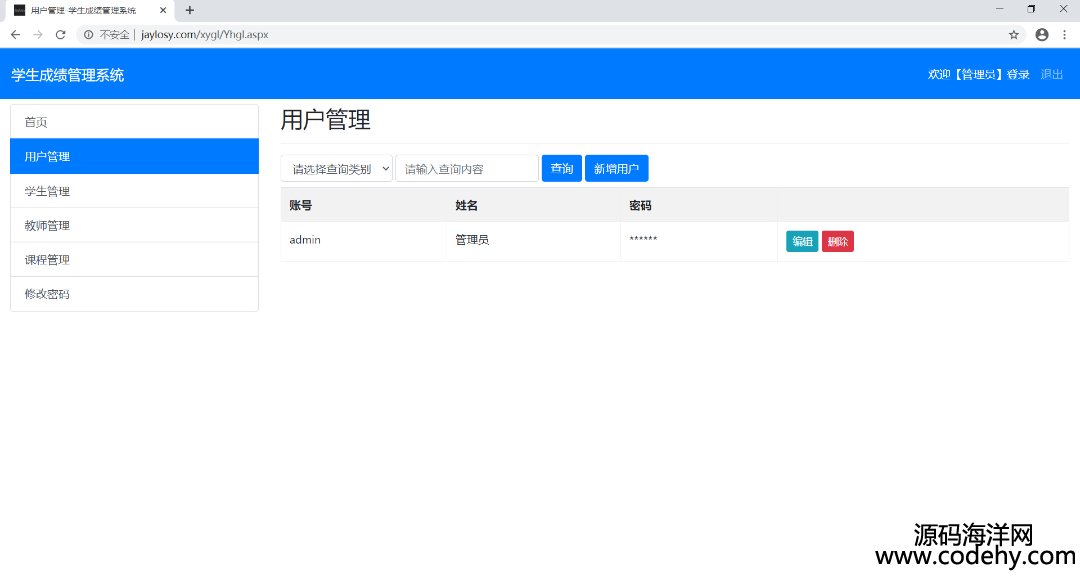Open 课程管理 from the sidebar
1080x576 pixels.
pos(134,260)
